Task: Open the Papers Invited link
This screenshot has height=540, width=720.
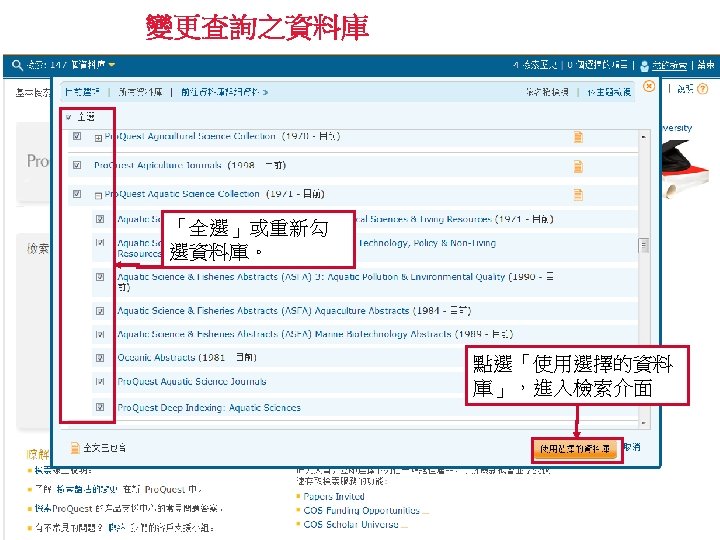Action: pyautogui.click(x=334, y=496)
